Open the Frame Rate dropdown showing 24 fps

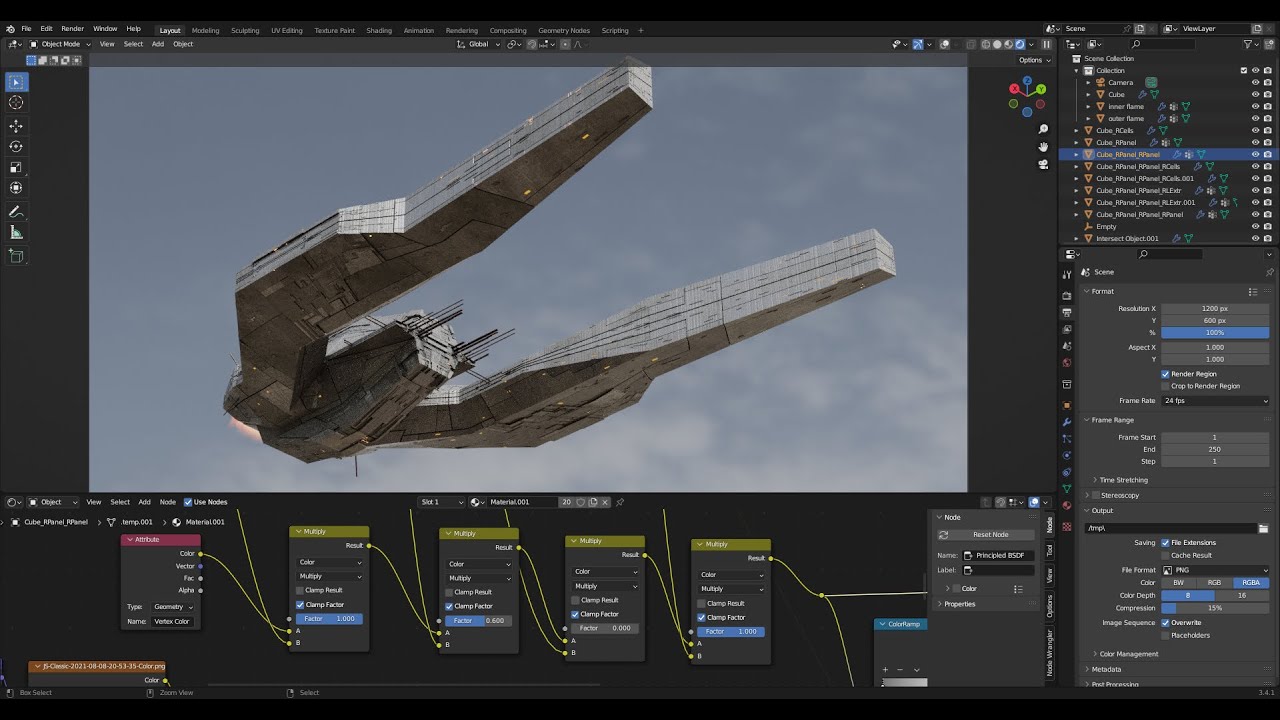point(1215,401)
